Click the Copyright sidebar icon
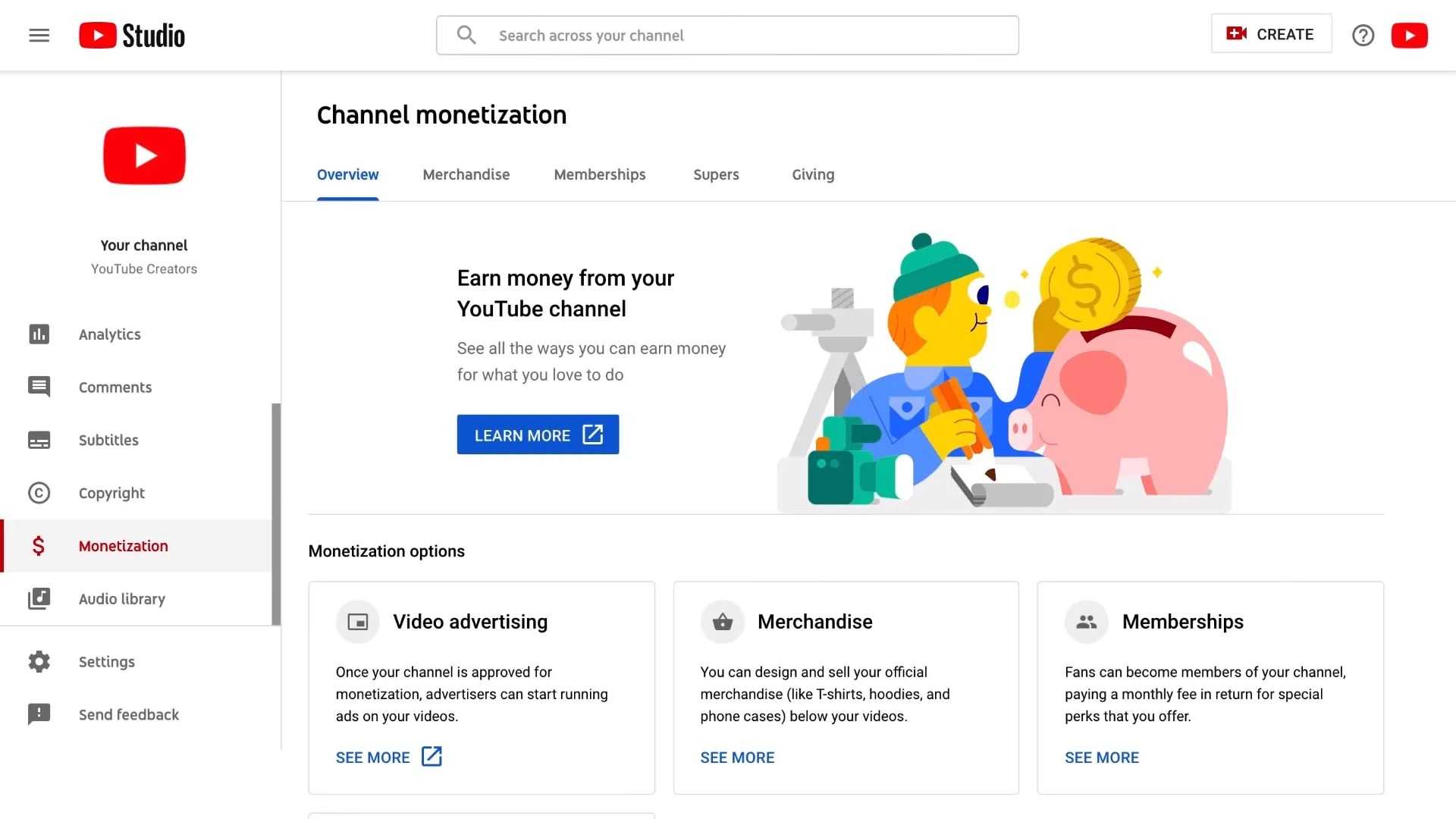Screen dimensions: 1456x819 [39, 493]
